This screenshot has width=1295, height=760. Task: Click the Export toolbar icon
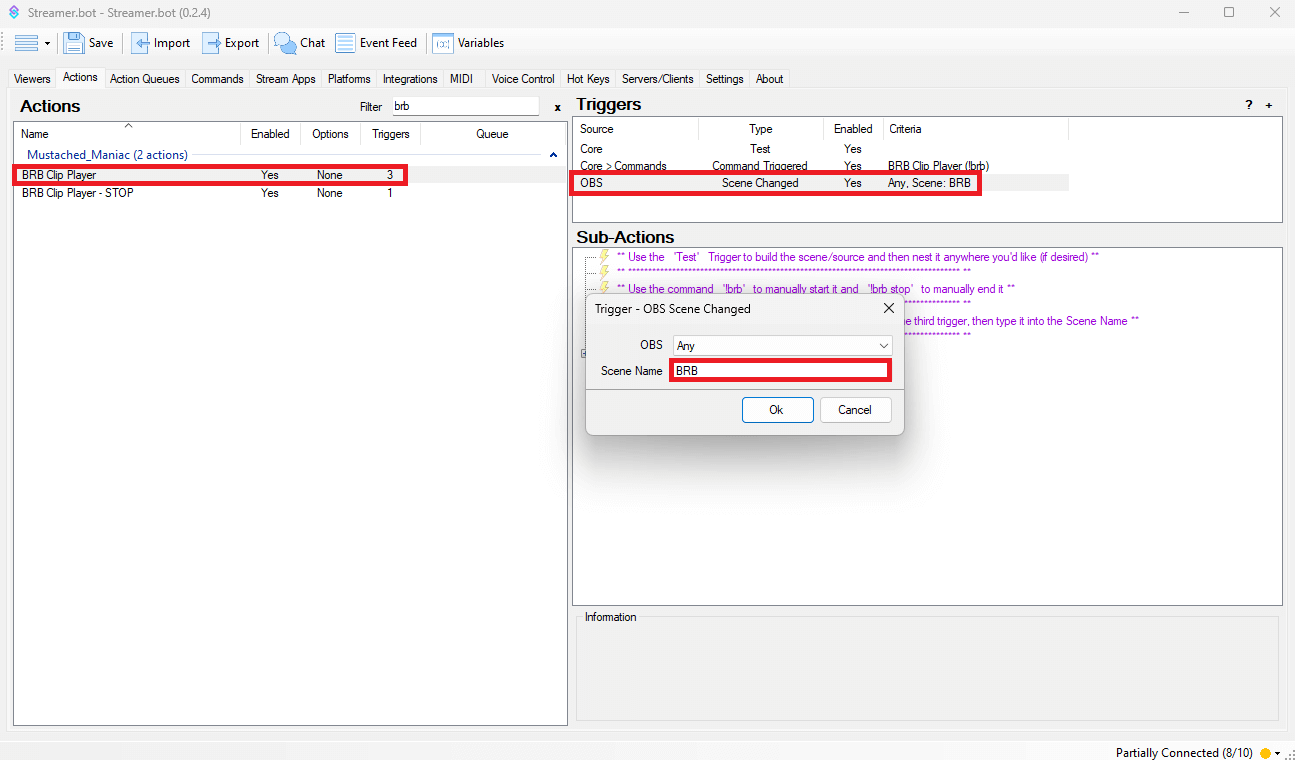(212, 43)
